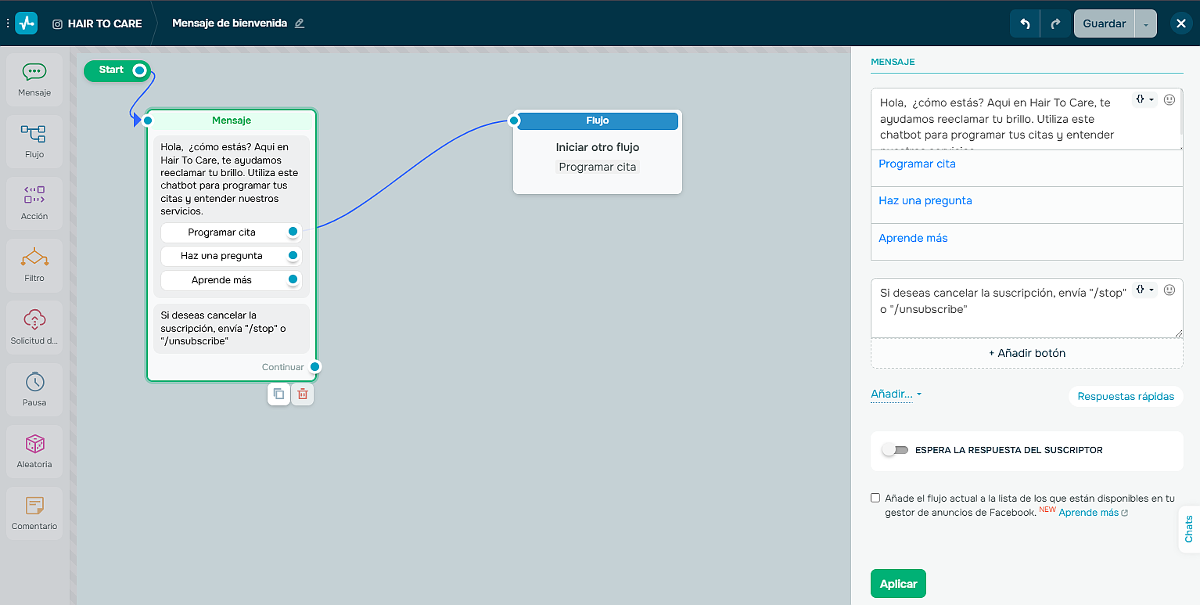This screenshot has height=605, width=1200.
Task: Select the Mensaje block in sidebar
Action: (x=34, y=80)
